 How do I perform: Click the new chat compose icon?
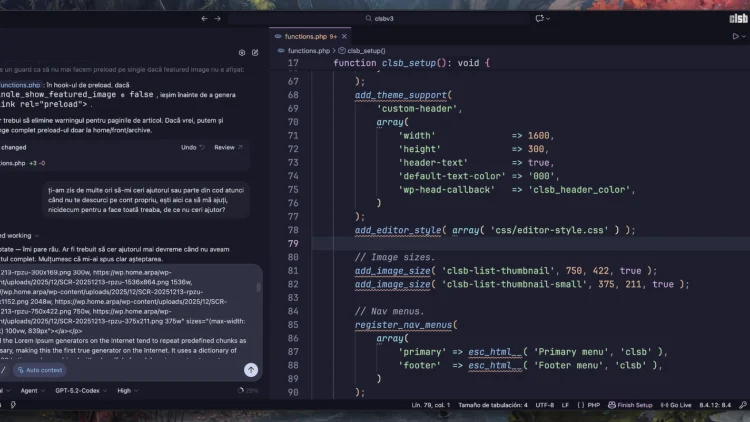pos(254,52)
